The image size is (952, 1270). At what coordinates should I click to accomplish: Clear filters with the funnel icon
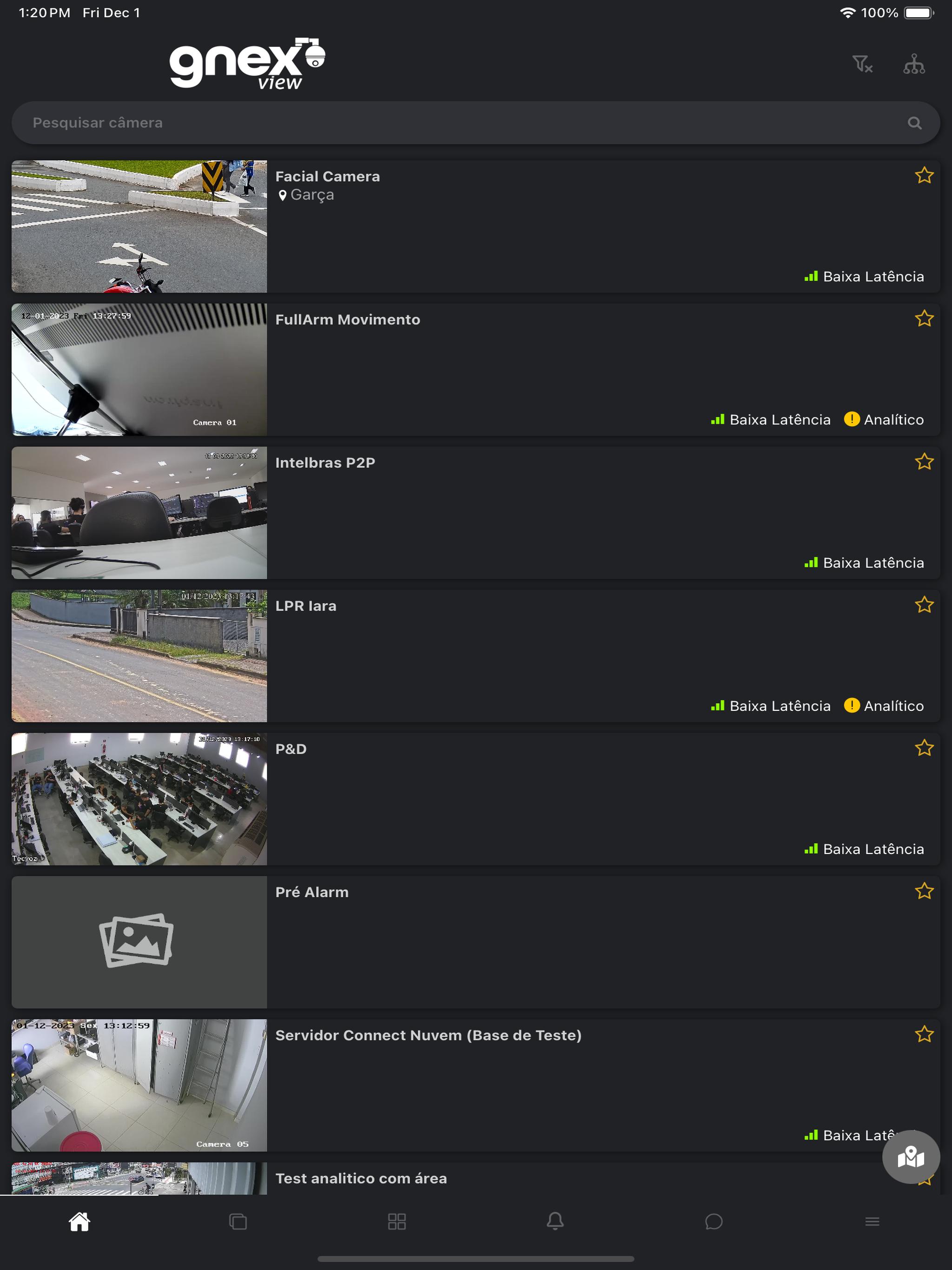(x=862, y=64)
